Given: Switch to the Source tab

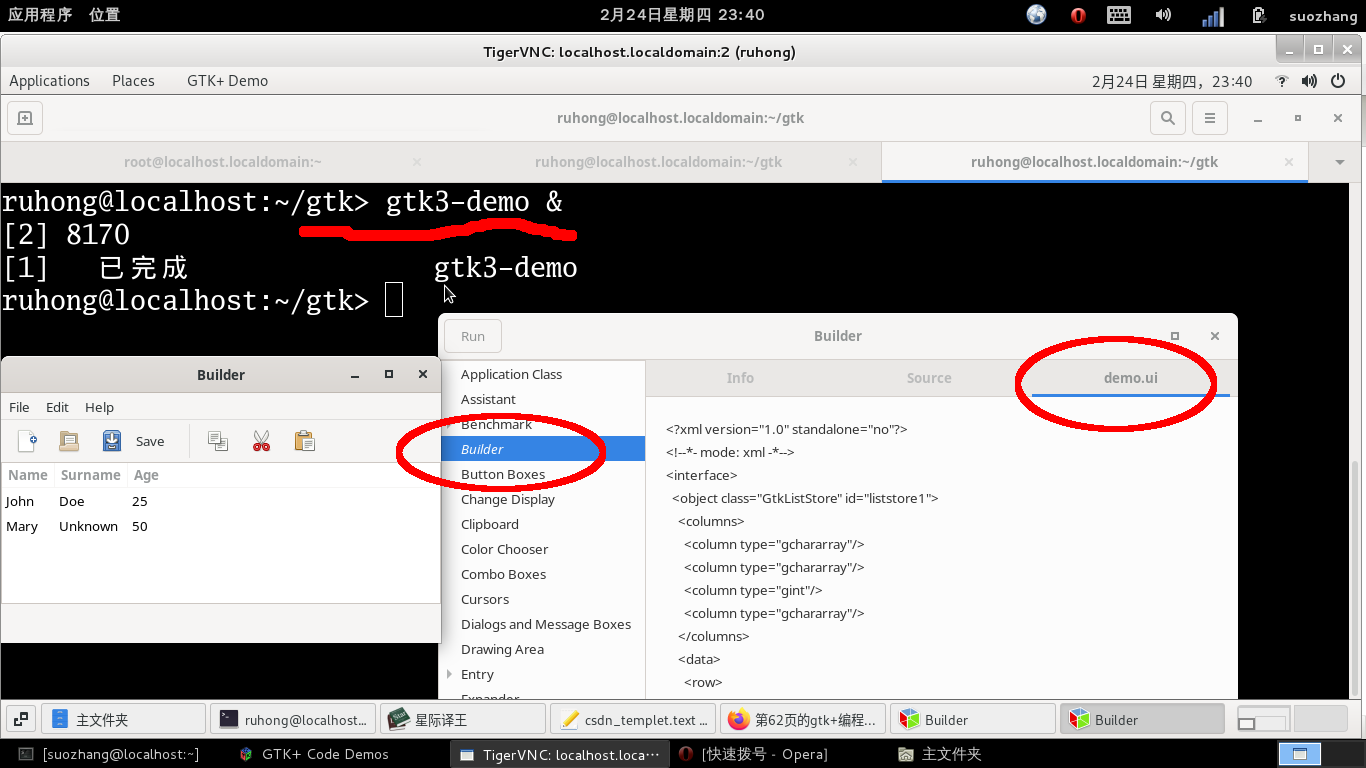Looking at the screenshot, I should tap(929, 378).
